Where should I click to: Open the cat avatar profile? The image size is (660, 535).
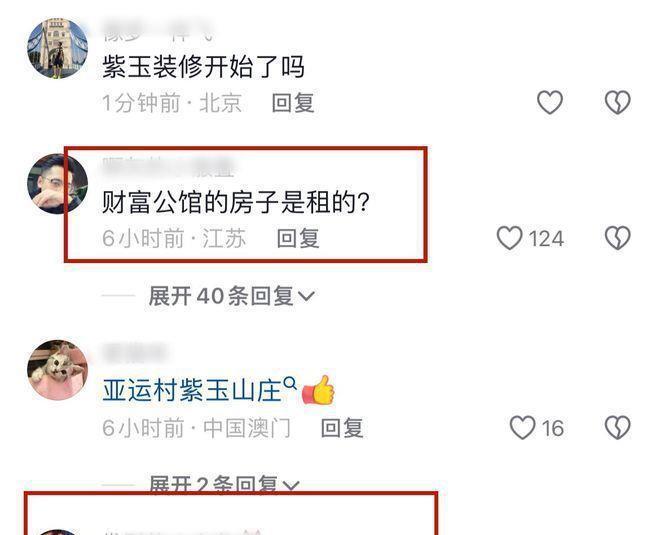[57, 370]
